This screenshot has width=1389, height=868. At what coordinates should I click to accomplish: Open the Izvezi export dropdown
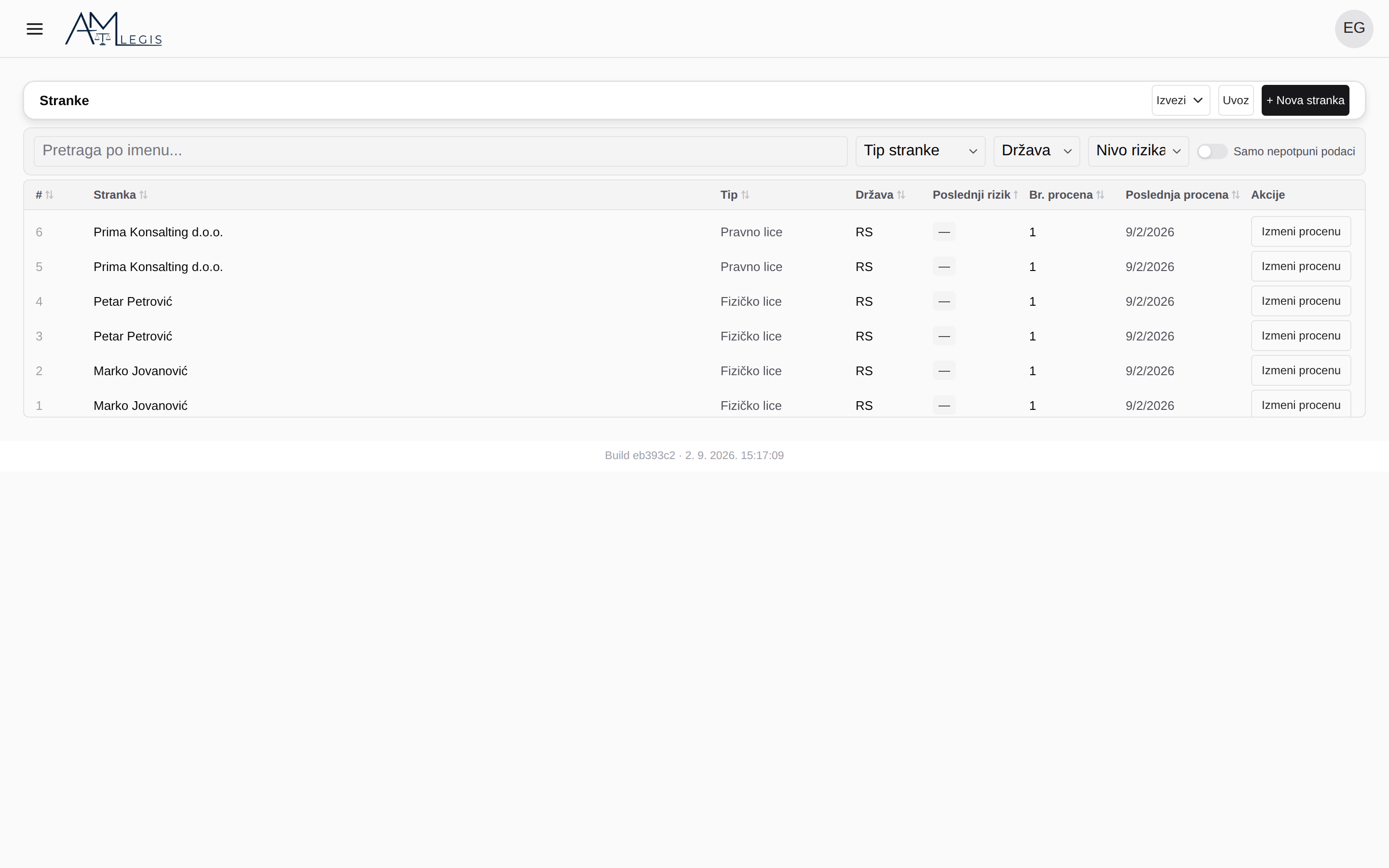pyautogui.click(x=1180, y=100)
